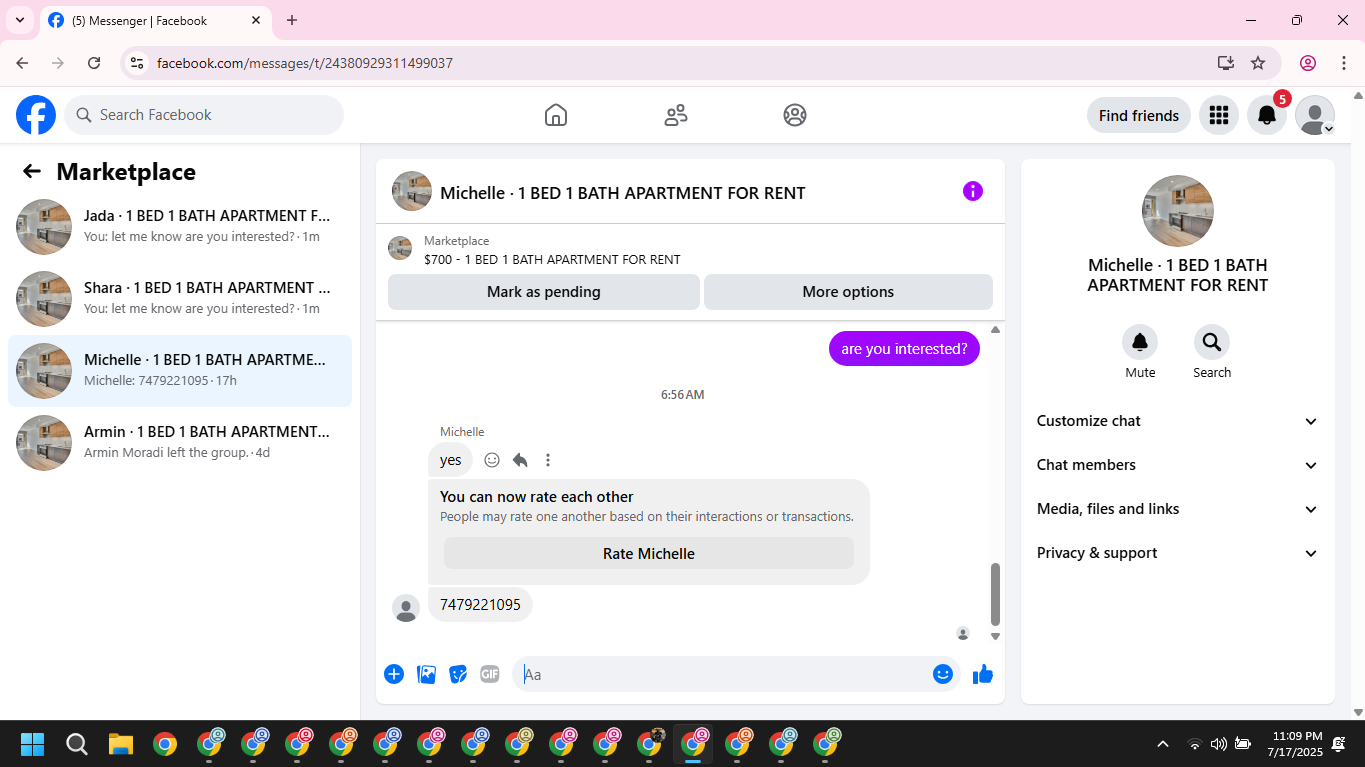Click the chat scrollbar up arrow
Image resolution: width=1365 pixels, height=767 pixels.
[995, 329]
